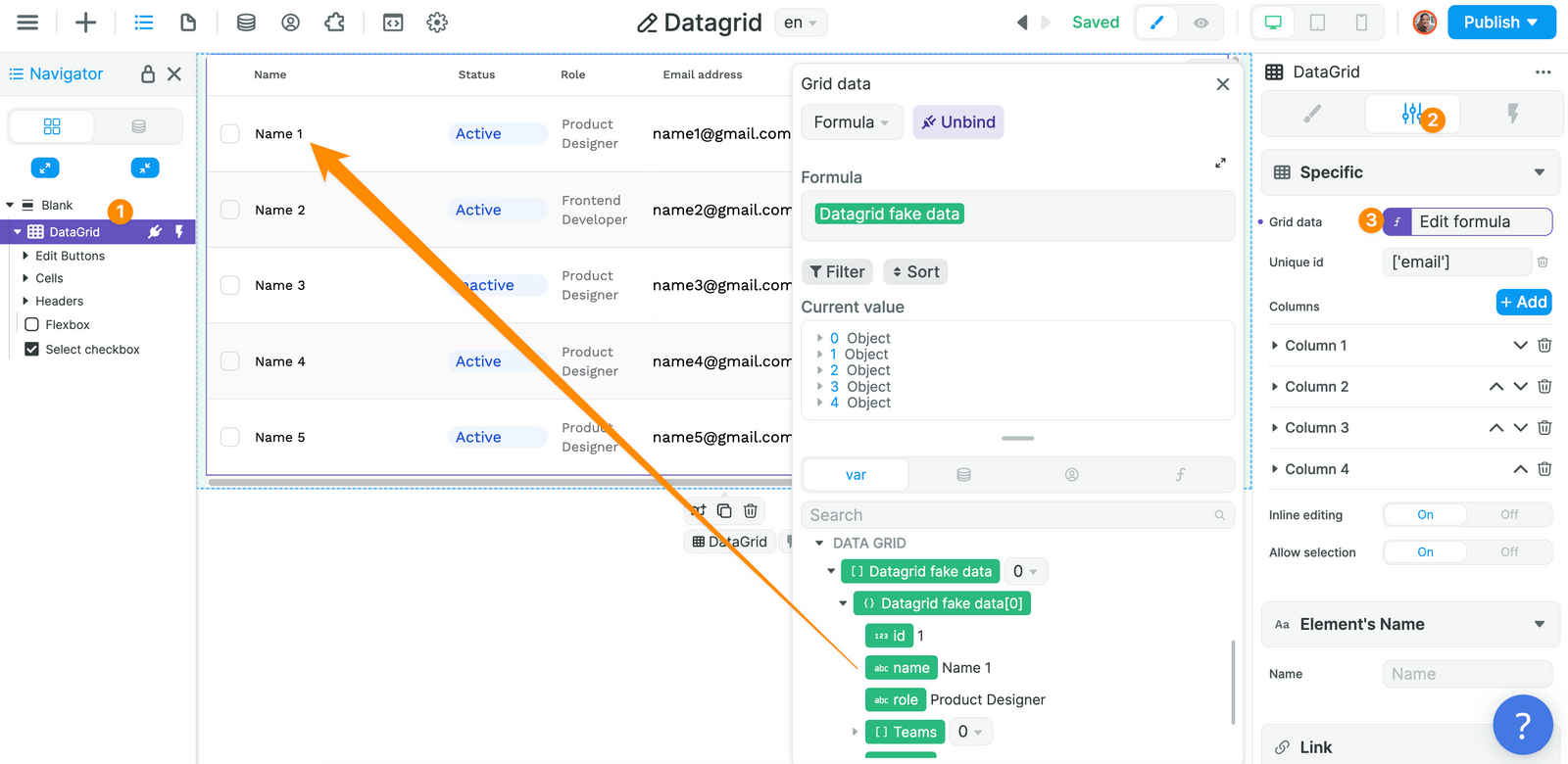Click the Datagrid fake data formula tag
This screenshot has width=1568, height=764.
pos(889,214)
